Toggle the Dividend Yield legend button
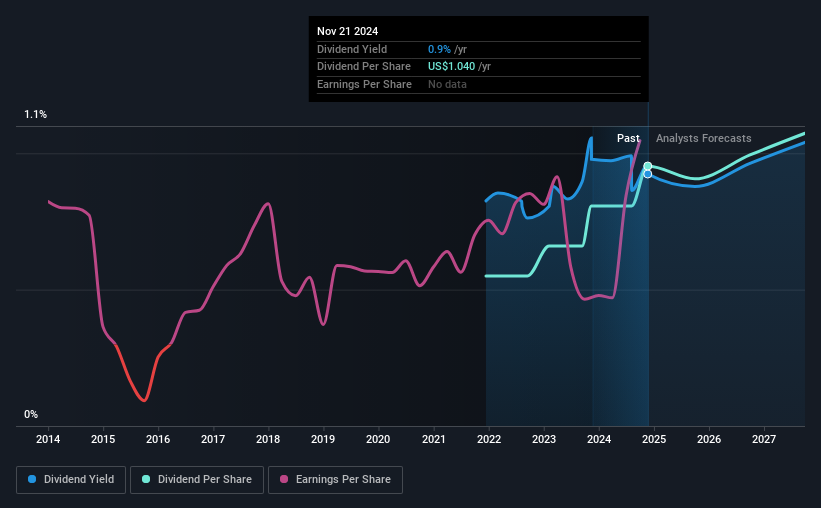Viewport: 821px width, 508px height. (x=71, y=480)
